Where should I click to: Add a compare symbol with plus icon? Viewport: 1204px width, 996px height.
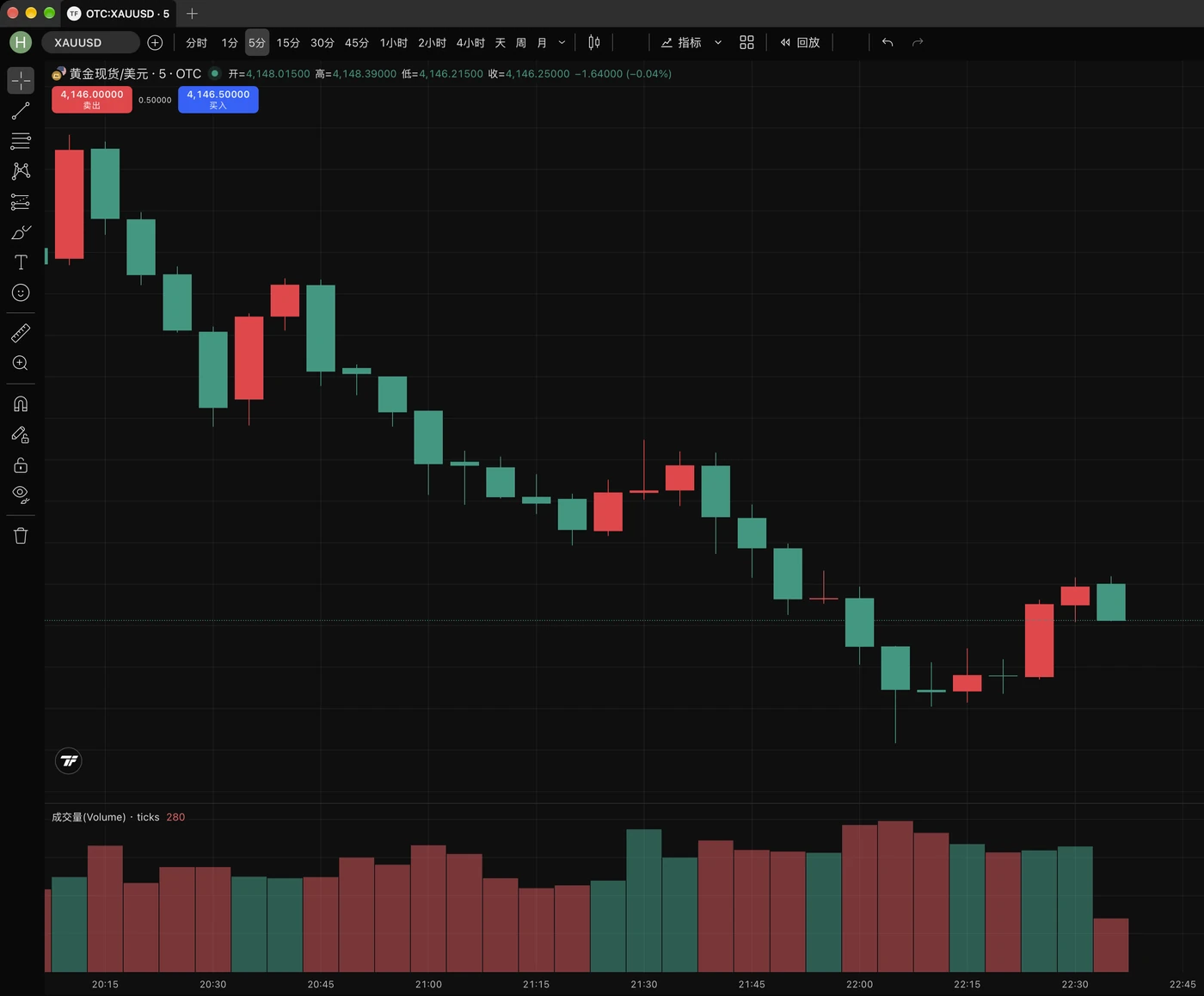155,42
